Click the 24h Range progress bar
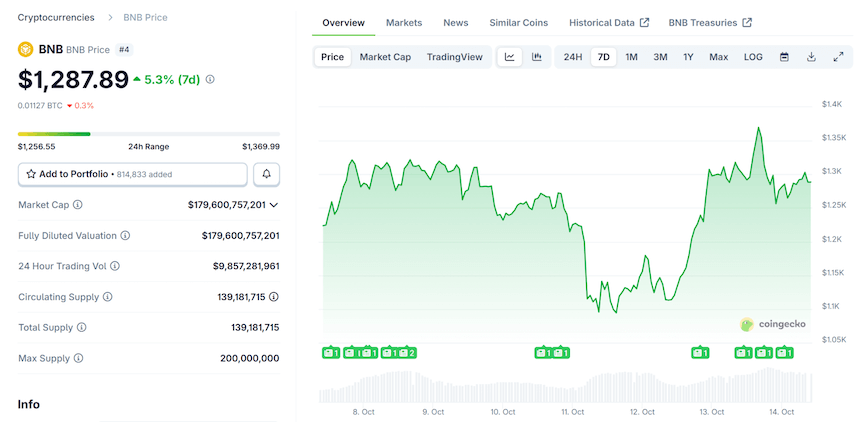The width and height of the screenshot is (863, 422). [148, 133]
